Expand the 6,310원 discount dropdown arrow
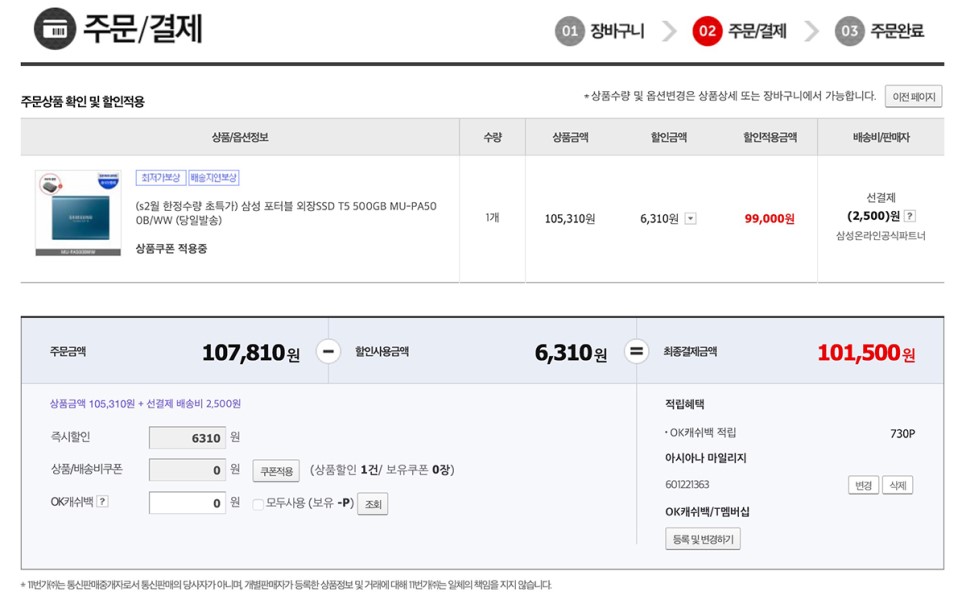The height and width of the screenshot is (600, 966). (691, 219)
